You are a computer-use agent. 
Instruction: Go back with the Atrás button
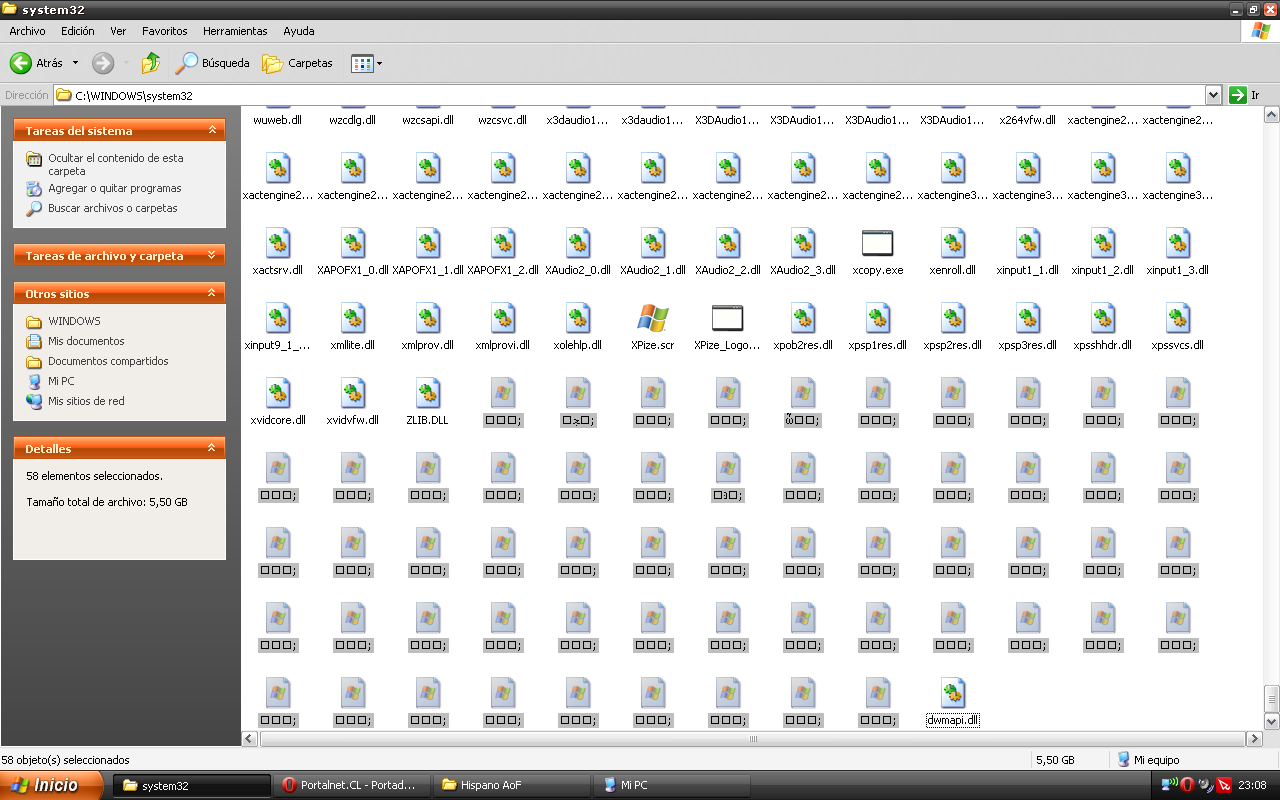coord(36,63)
